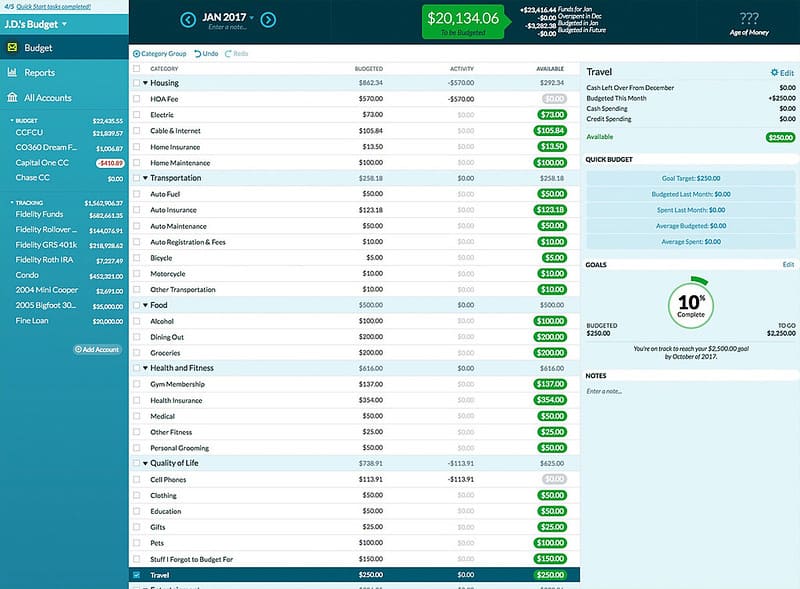Click the Redo arrow icon
Screen dimensions: 800x589
click(228, 54)
